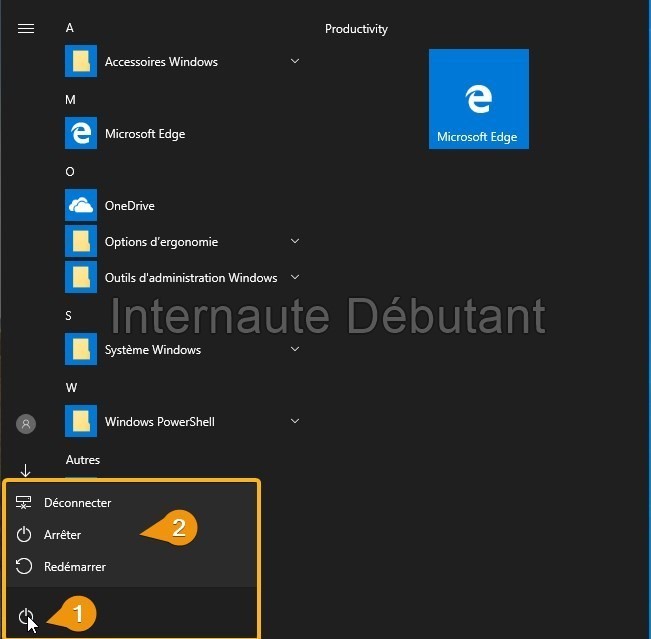651x639 pixels.
Task: Open Système Windows label
Action: (x=153, y=350)
